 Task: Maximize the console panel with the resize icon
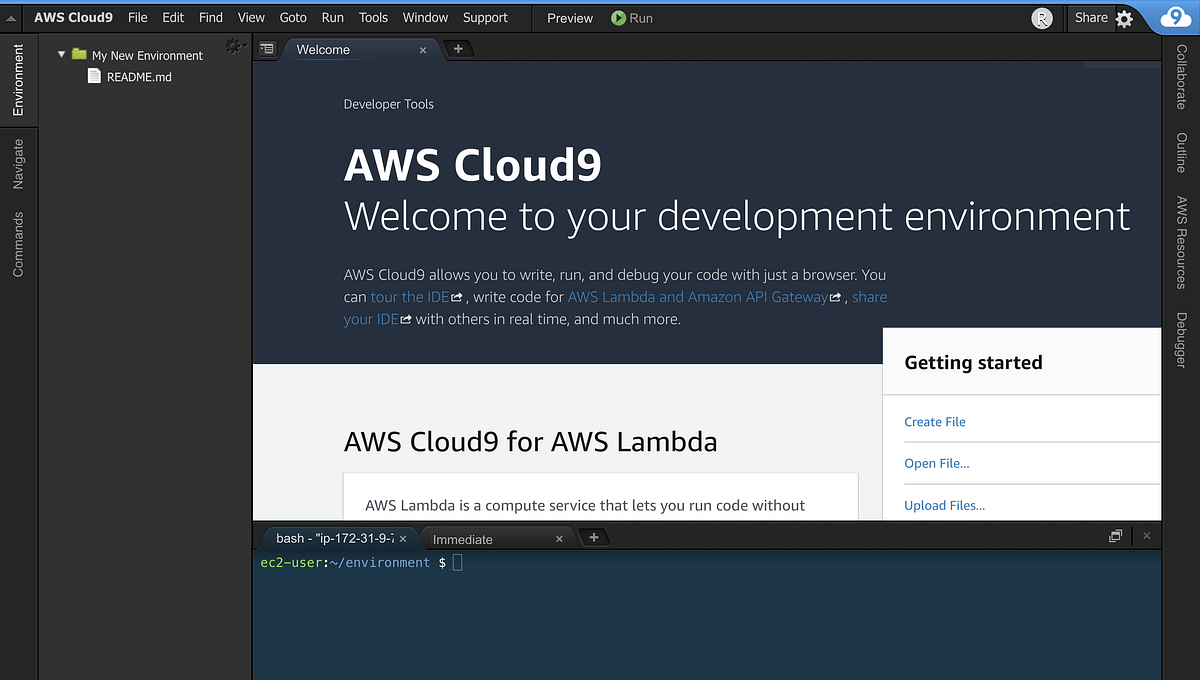point(1114,536)
